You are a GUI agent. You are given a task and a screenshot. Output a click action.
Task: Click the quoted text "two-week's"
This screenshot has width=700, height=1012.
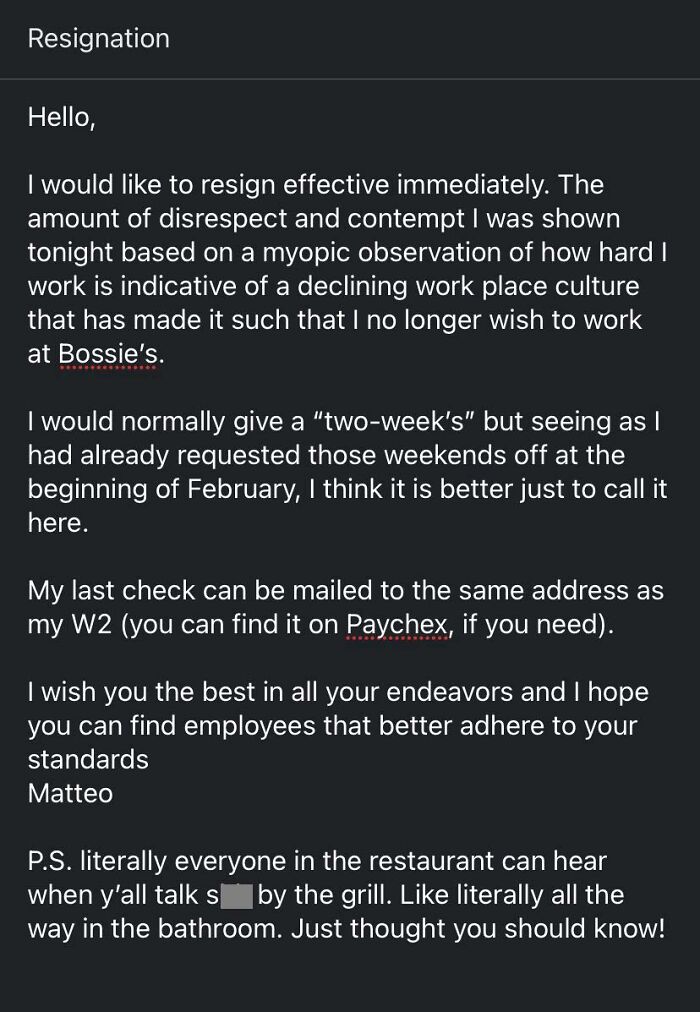(x=394, y=421)
